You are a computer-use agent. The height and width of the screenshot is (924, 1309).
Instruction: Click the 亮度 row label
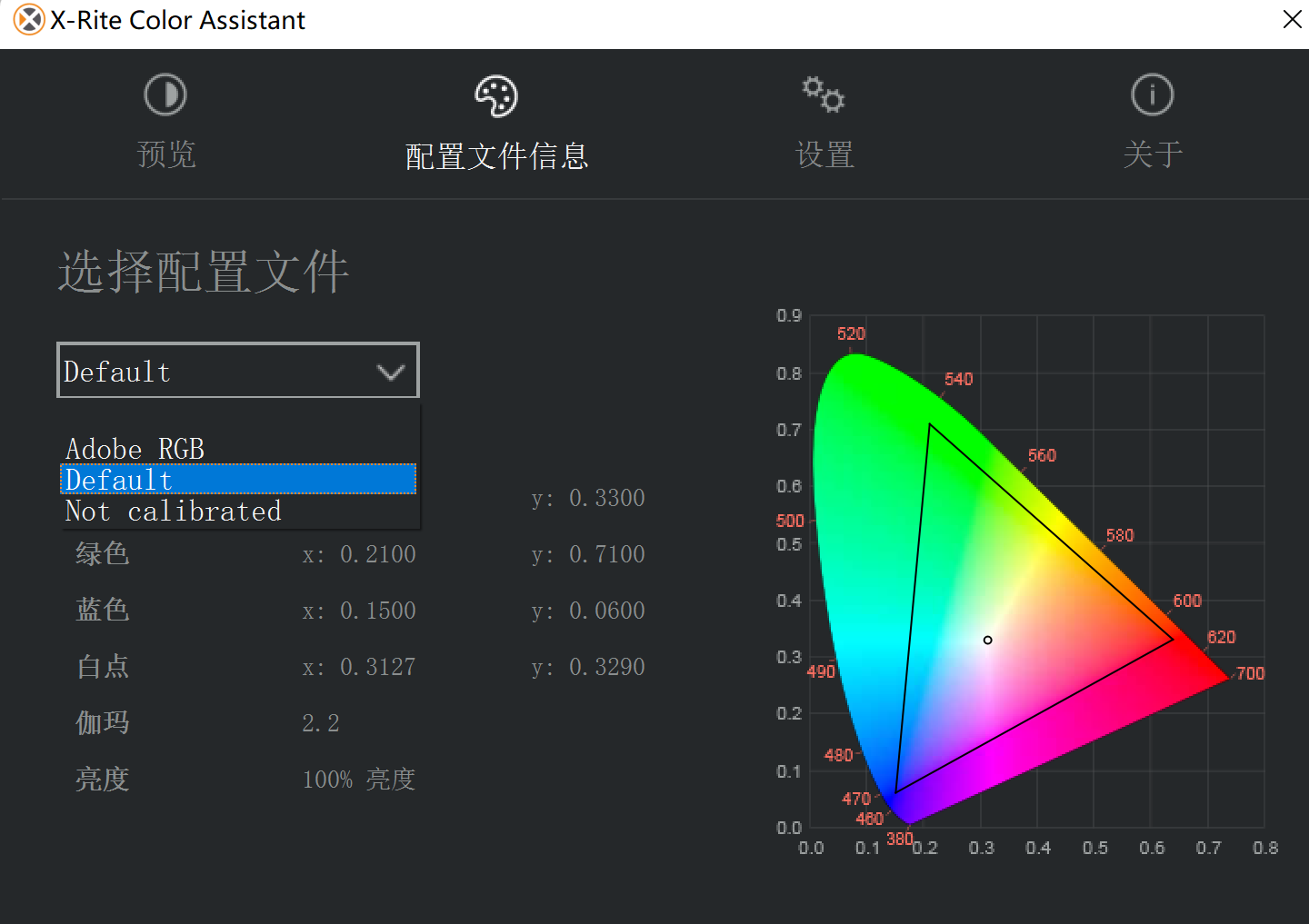pyautogui.click(x=103, y=779)
